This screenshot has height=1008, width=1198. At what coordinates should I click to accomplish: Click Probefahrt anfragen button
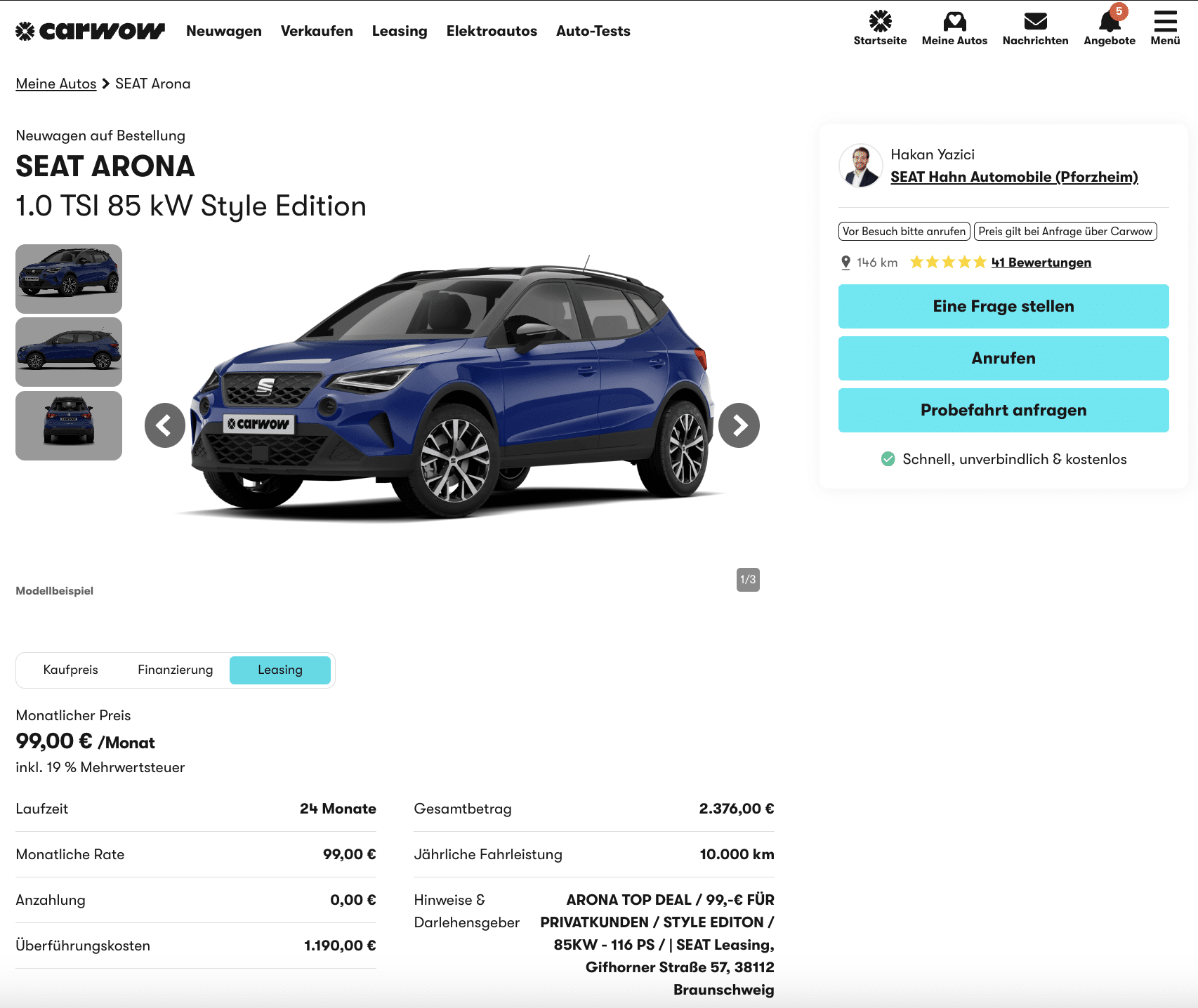click(x=1003, y=410)
